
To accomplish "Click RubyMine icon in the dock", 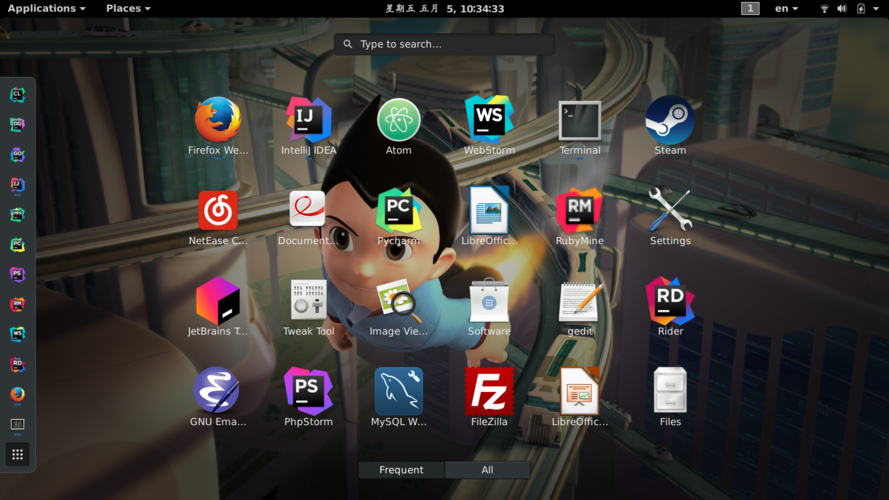I will coord(18,304).
